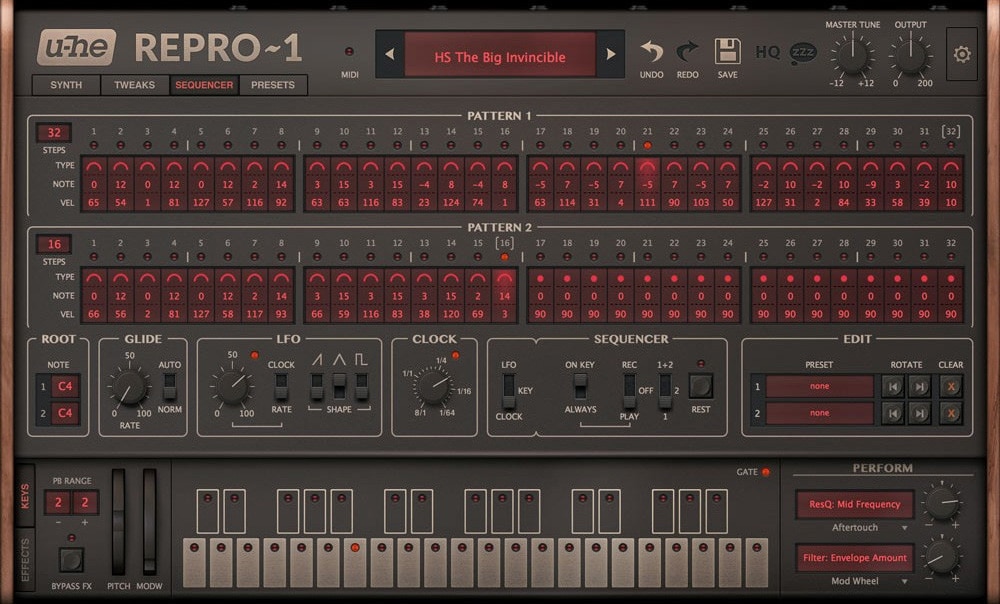Open the Edit preset 1 dropdown
Image resolution: width=1000 pixels, height=604 pixels.
tap(820, 387)
